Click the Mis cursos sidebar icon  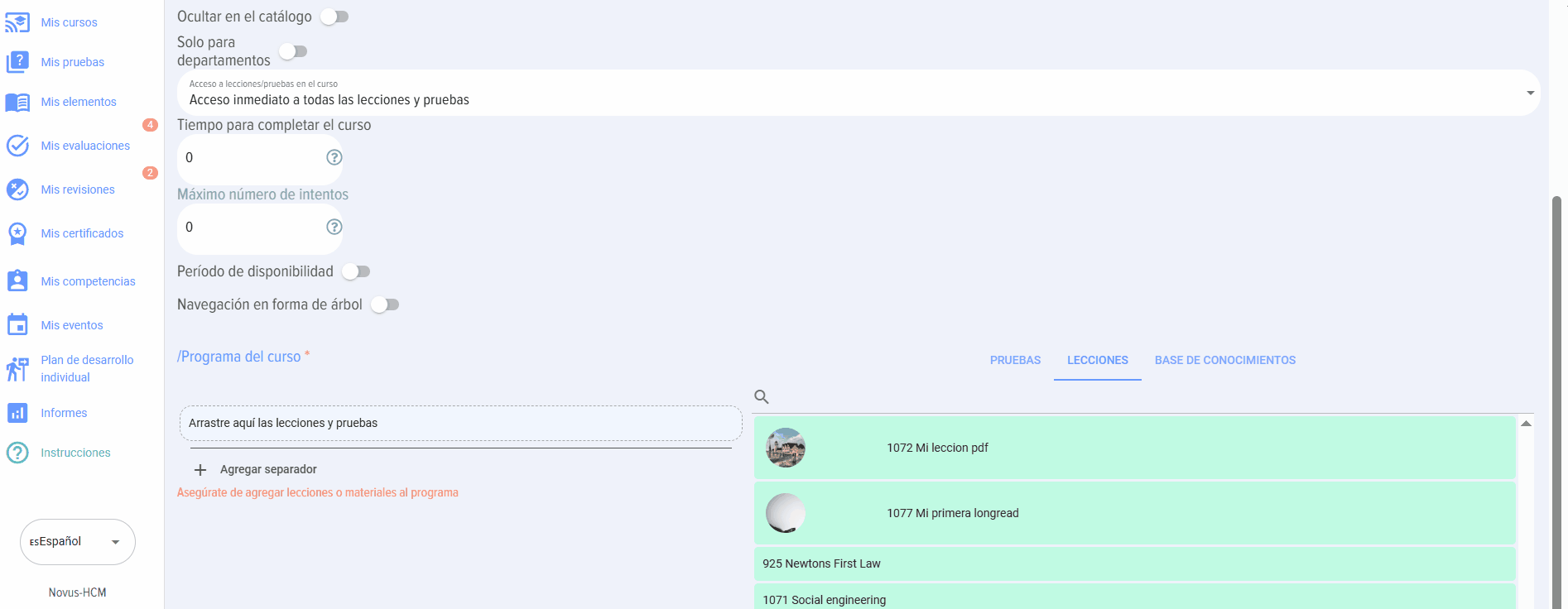point(17,22)
